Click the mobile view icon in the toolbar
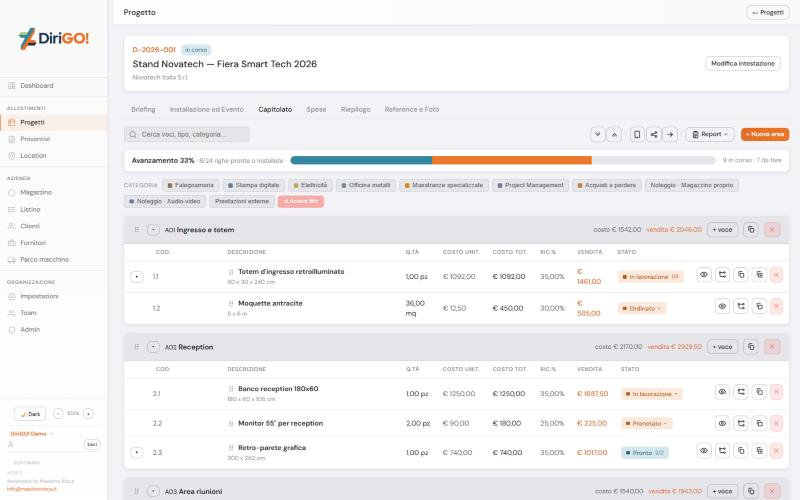Viewport: 800px width, 500px height. click(637, 135)
